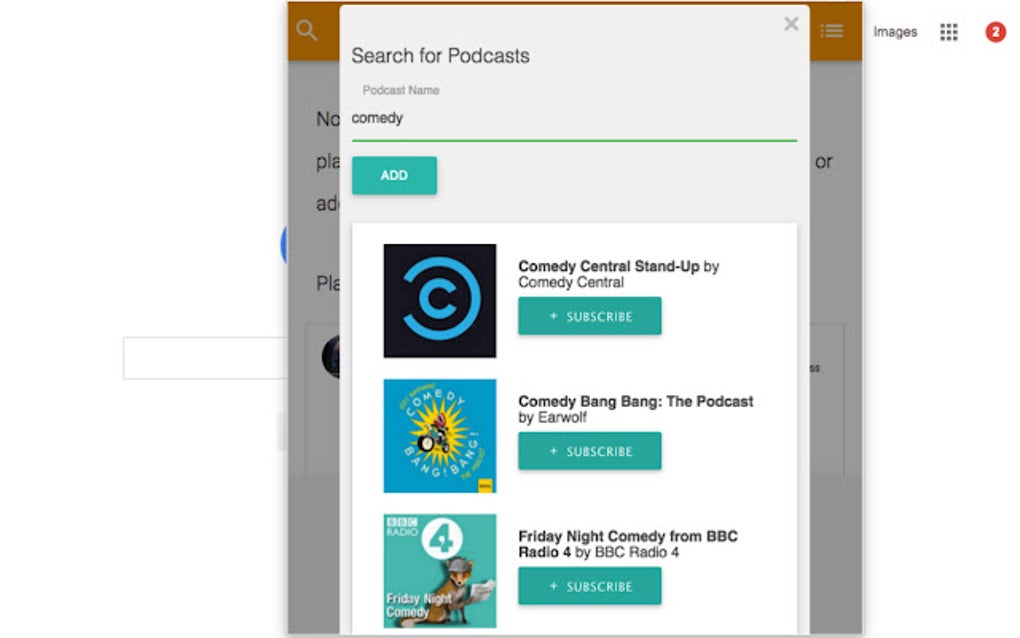1020x638 pixels.
Task: Click the ADD button
Action: click(394, 176)
